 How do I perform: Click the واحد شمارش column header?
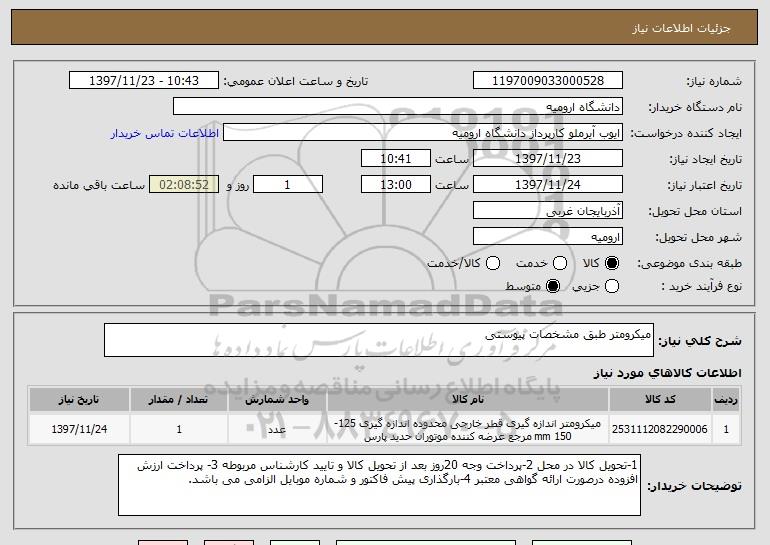[x=277, y=400]
